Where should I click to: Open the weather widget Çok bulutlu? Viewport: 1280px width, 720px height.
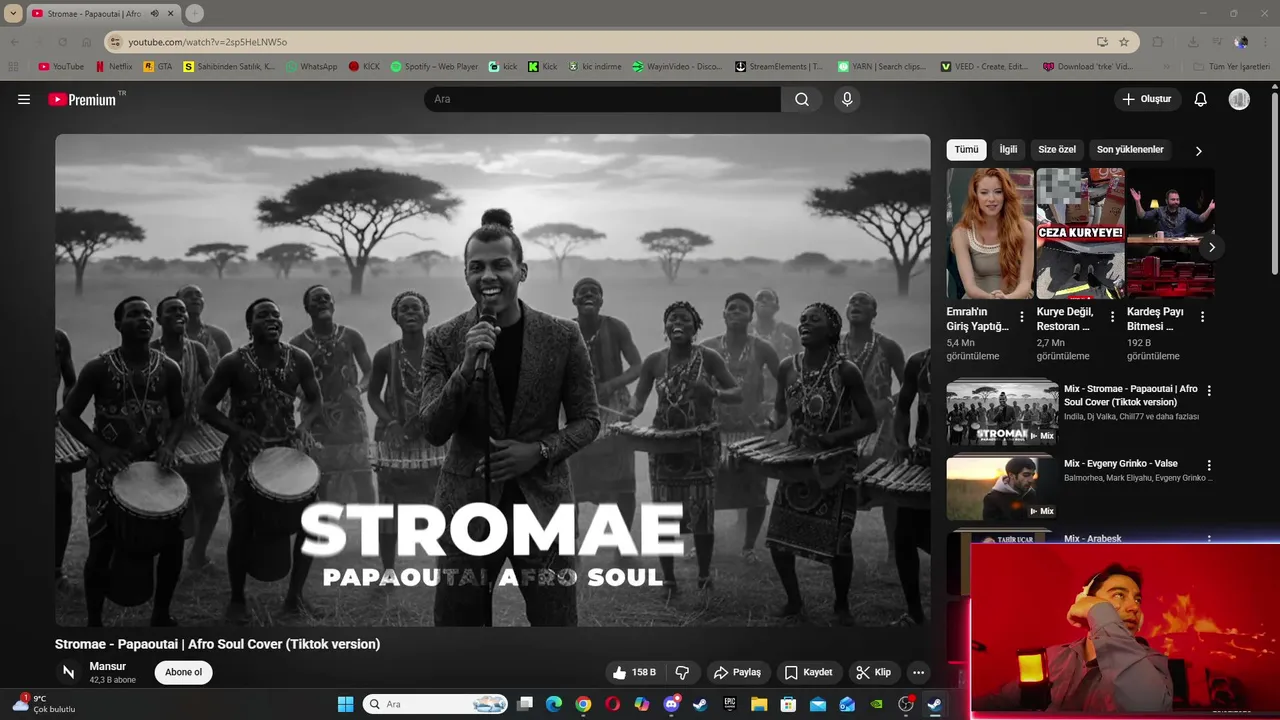[44, 704]
